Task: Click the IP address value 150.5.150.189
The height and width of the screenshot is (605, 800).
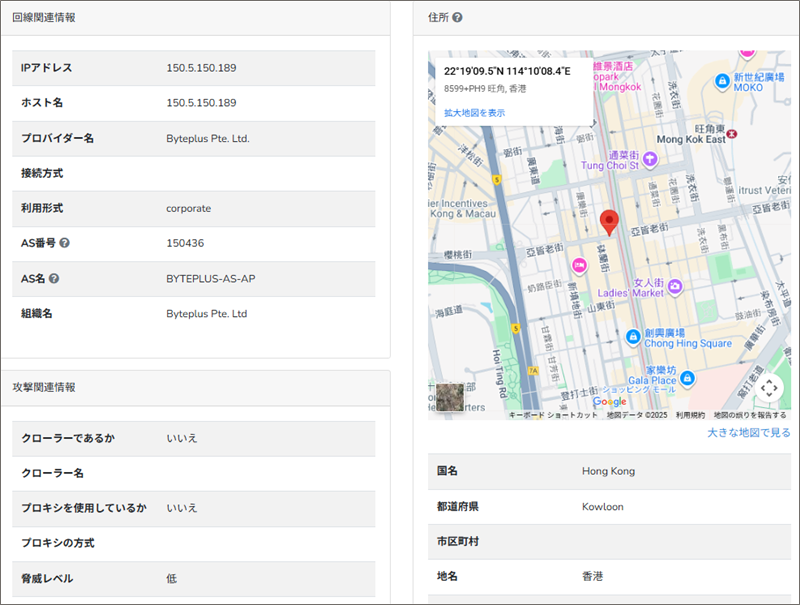Action: tap(201, 68)
